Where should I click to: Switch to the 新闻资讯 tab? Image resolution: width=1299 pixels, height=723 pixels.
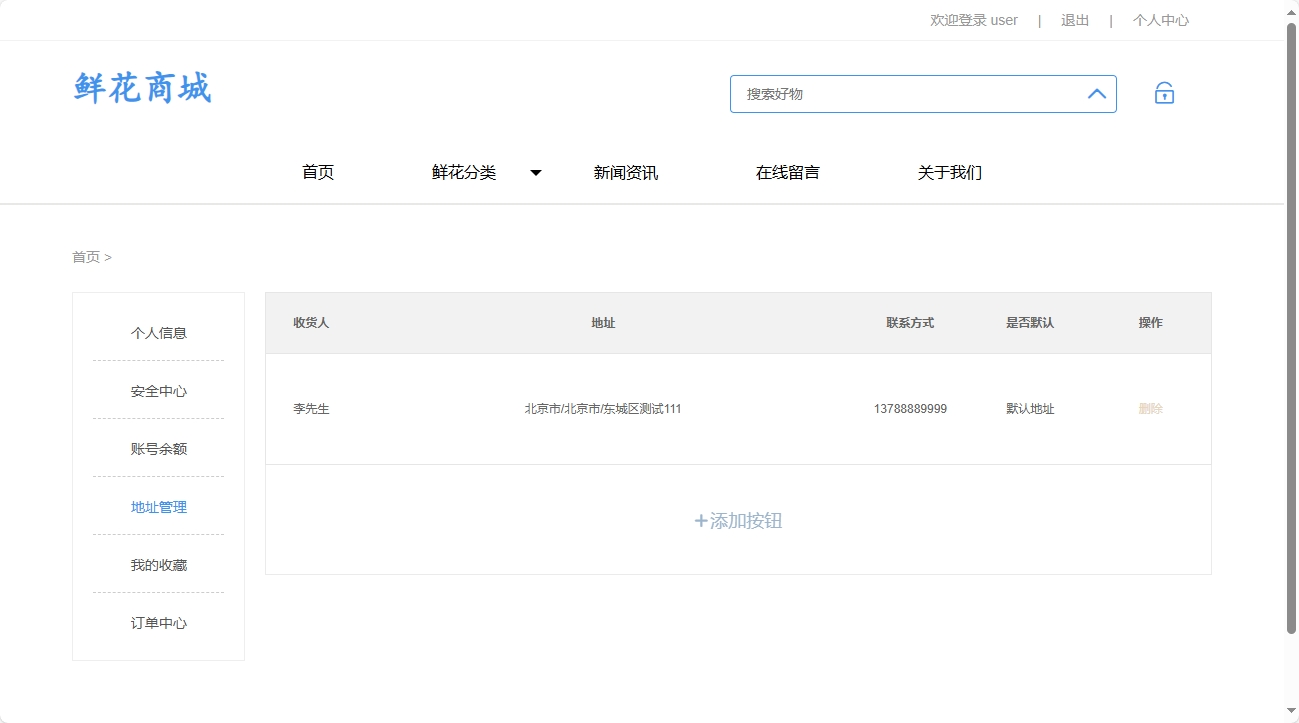(x=626, y=172)
